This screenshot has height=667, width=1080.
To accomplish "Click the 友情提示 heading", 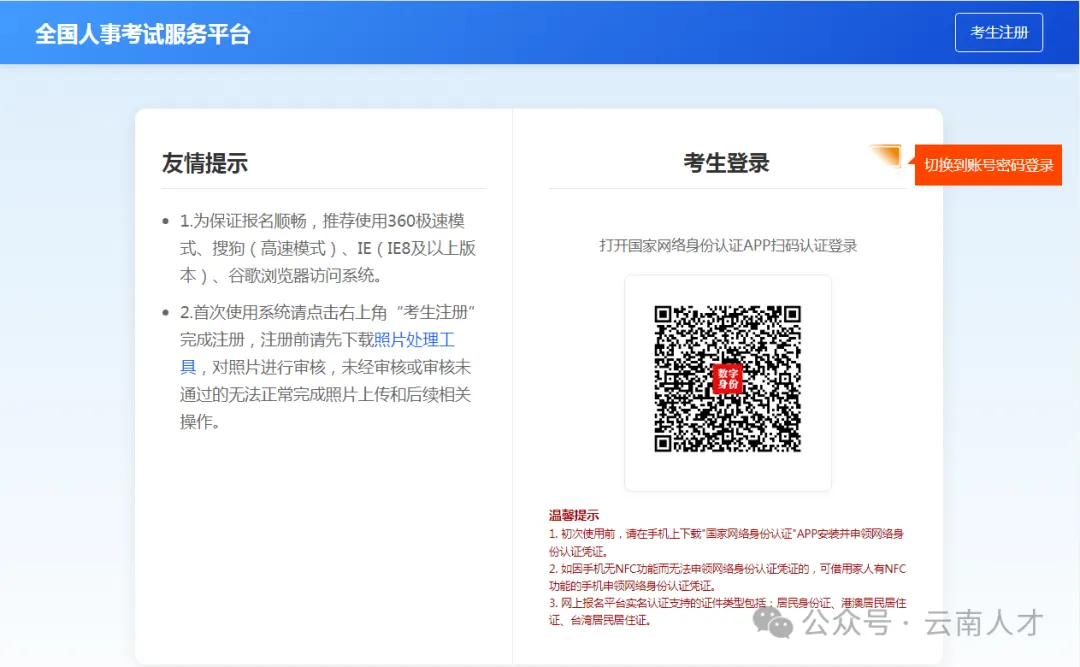I will 205,163.
